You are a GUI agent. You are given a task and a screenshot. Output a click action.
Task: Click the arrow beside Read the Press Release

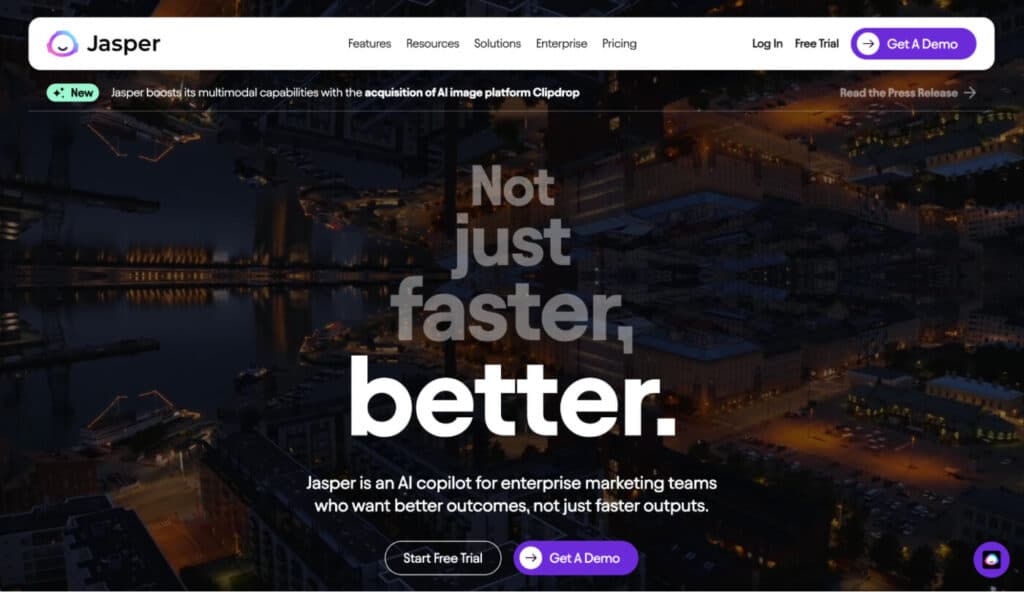pyautogui.click(x=970, y=93)
